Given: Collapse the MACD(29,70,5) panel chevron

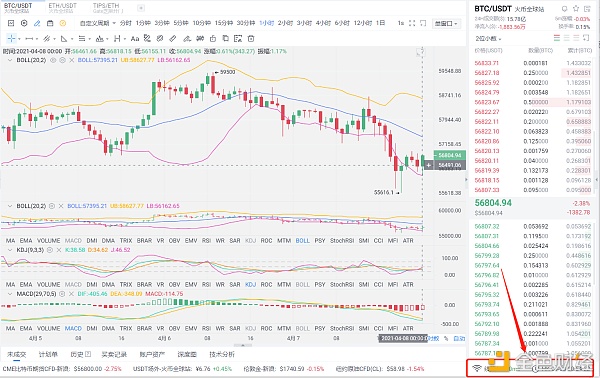Looking at the screenshot, I should click(x=10, y=294).
